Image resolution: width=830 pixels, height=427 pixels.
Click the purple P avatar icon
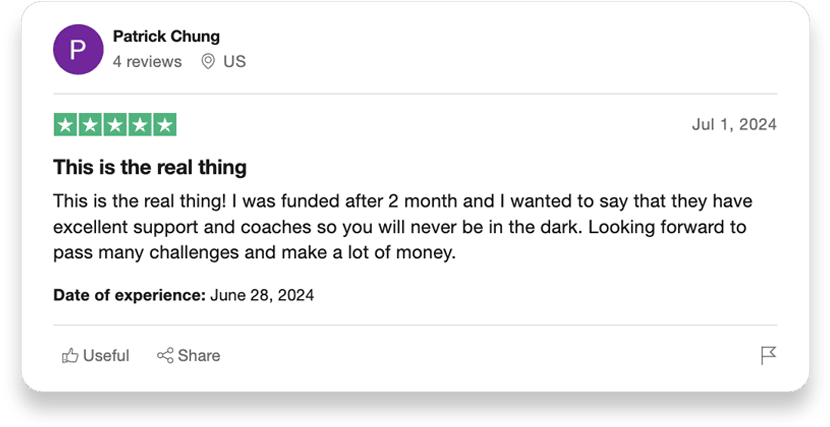click(77, 49)
